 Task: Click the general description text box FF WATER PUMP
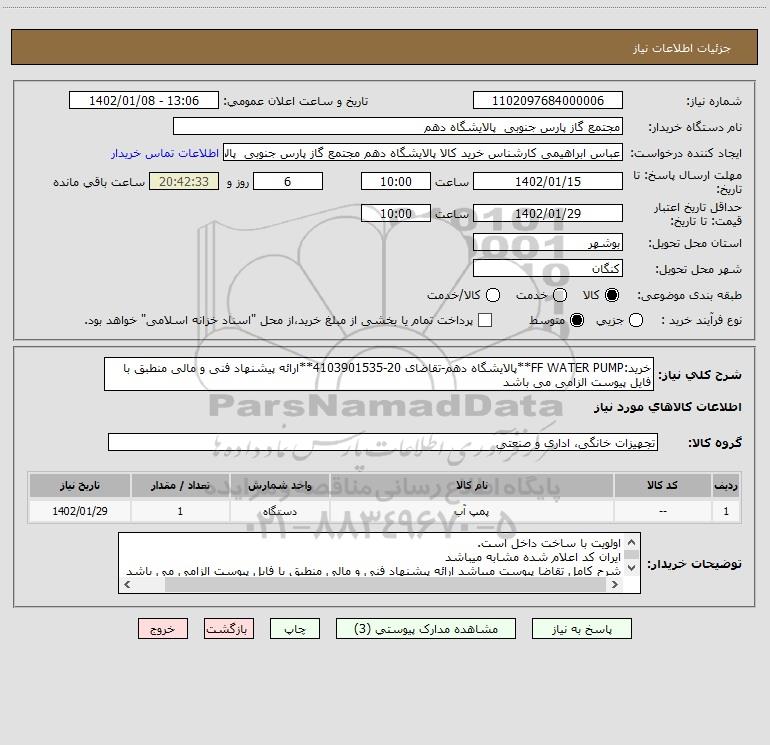click(x=379, y=375)
